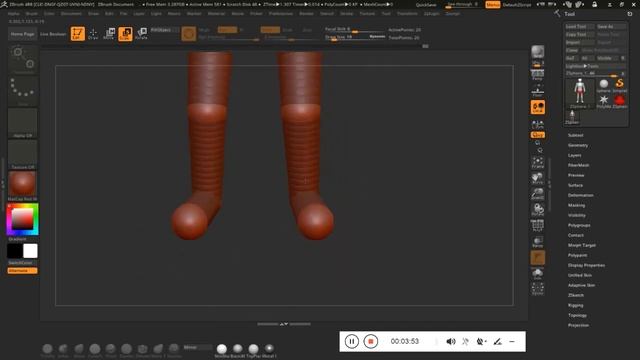This screenshot has height=360, width=640.
Task: Select the red ZSphere tool icon
Action: (620, 101)
